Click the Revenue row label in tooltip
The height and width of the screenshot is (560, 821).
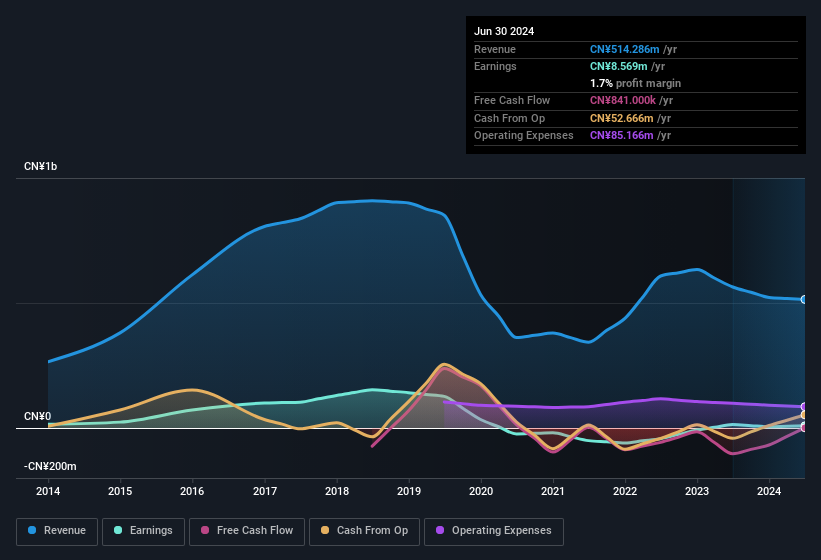pos(495,49)
